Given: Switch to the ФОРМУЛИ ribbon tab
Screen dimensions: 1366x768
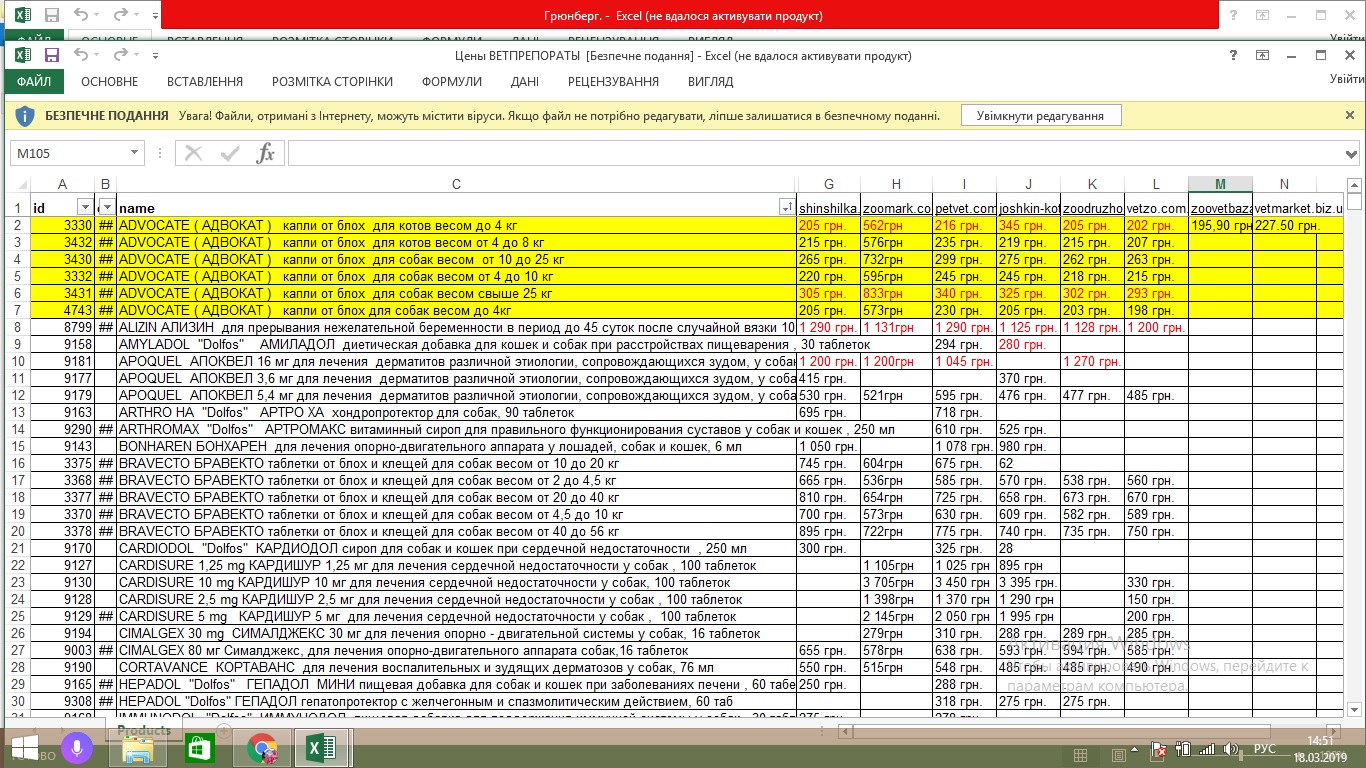Looking at the screenshot, I should point(452,82).
